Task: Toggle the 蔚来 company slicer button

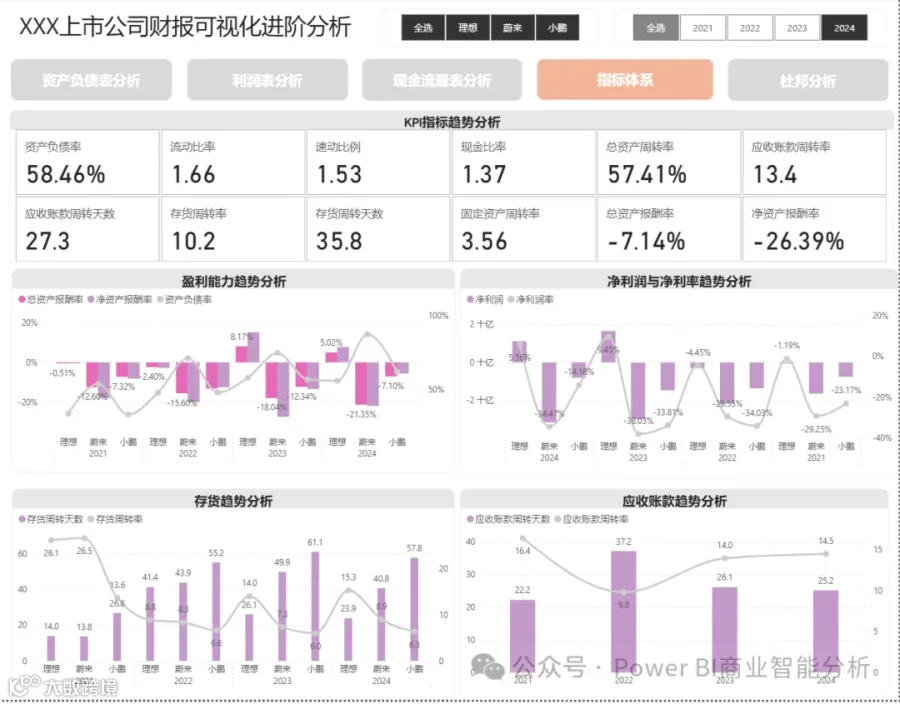Action: (513, 28)
